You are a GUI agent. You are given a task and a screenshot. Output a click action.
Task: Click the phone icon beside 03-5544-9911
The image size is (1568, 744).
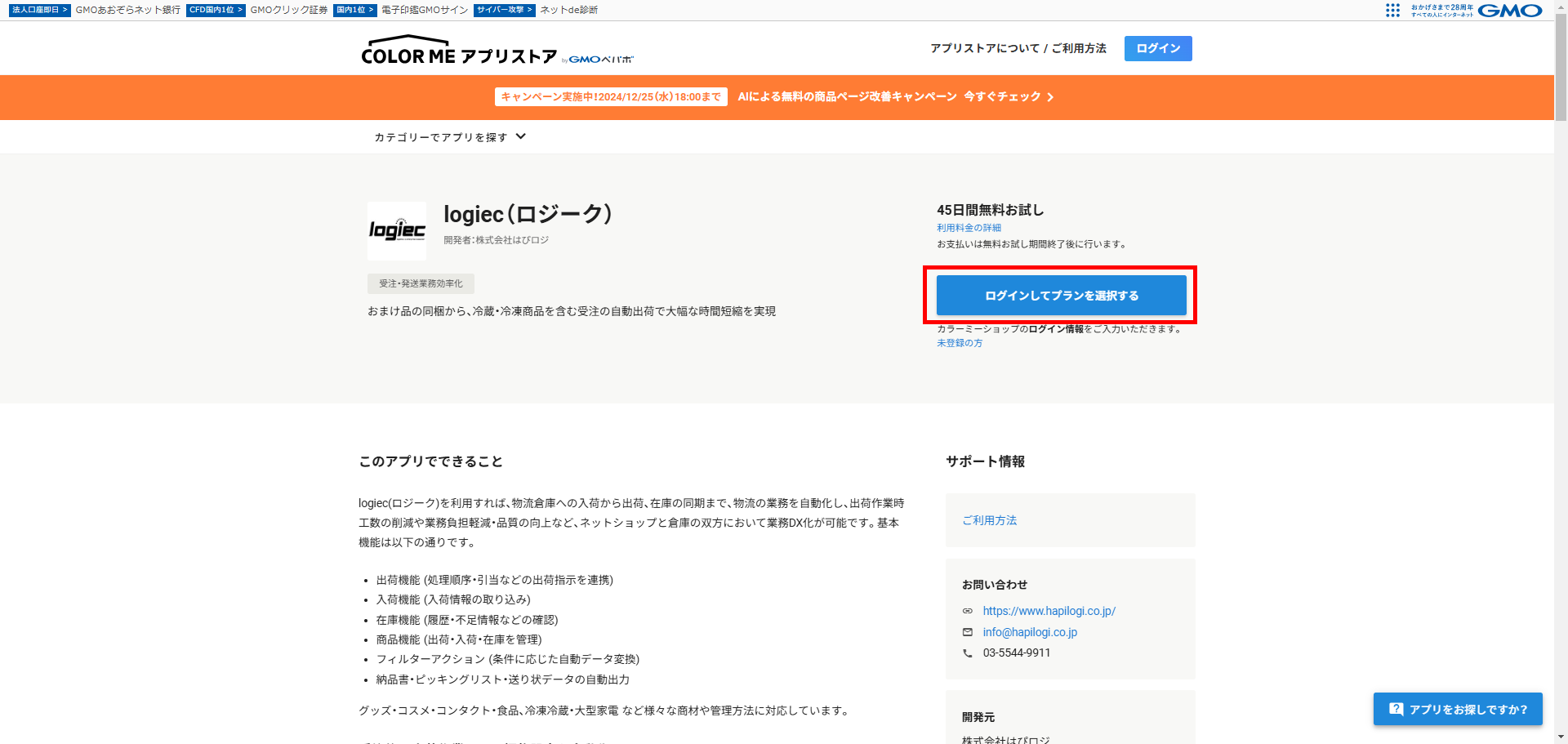(968, 653)
